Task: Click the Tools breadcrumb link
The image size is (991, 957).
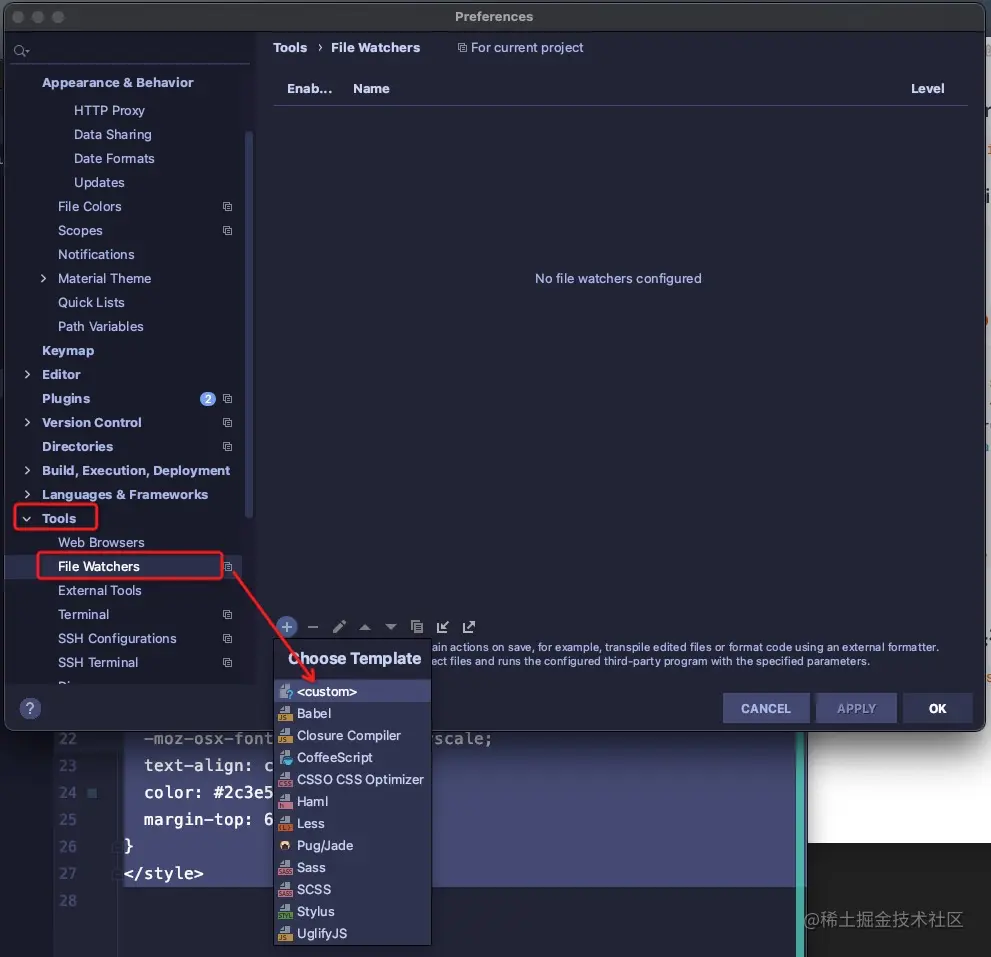Action: (289, 47)
